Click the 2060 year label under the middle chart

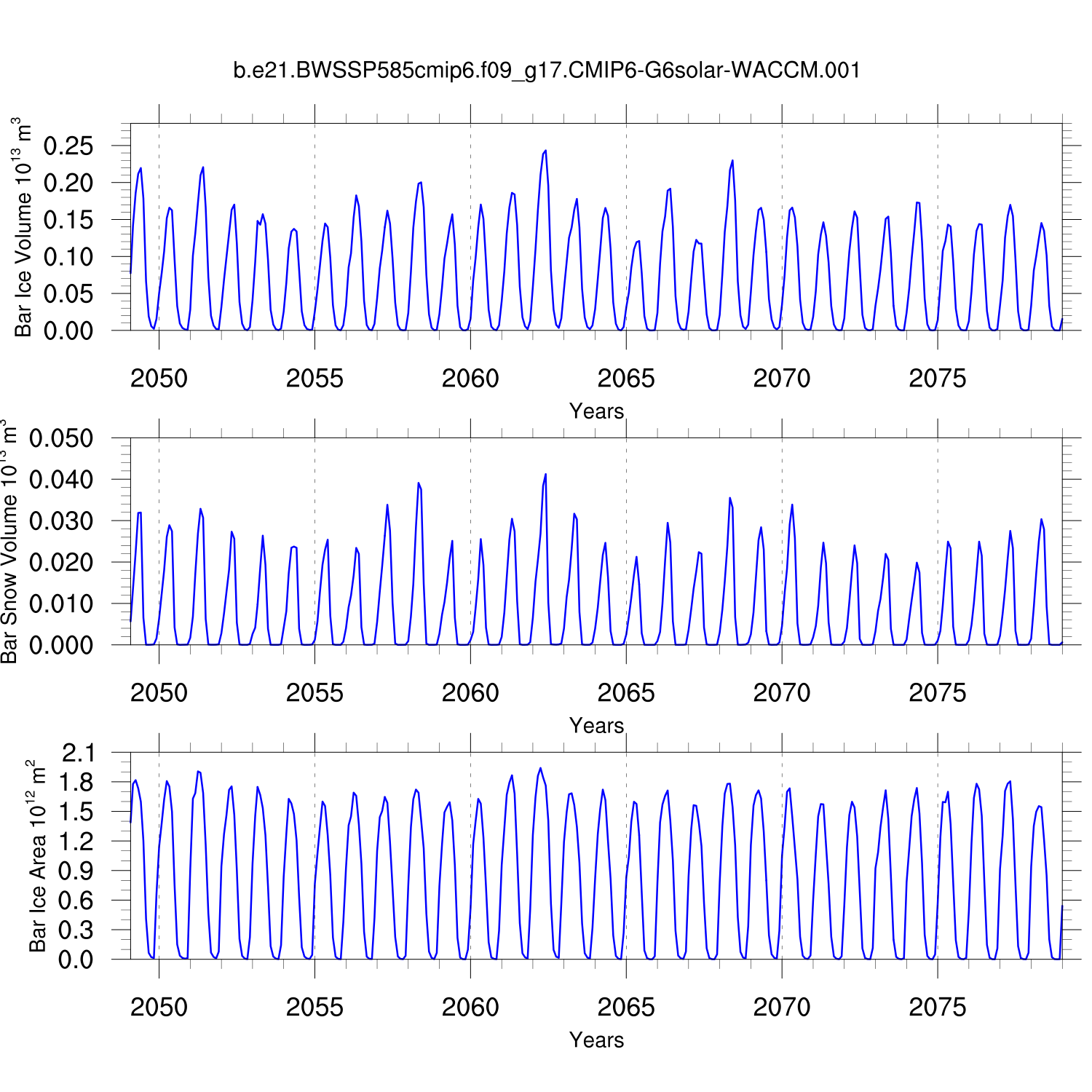pos(470,693)
